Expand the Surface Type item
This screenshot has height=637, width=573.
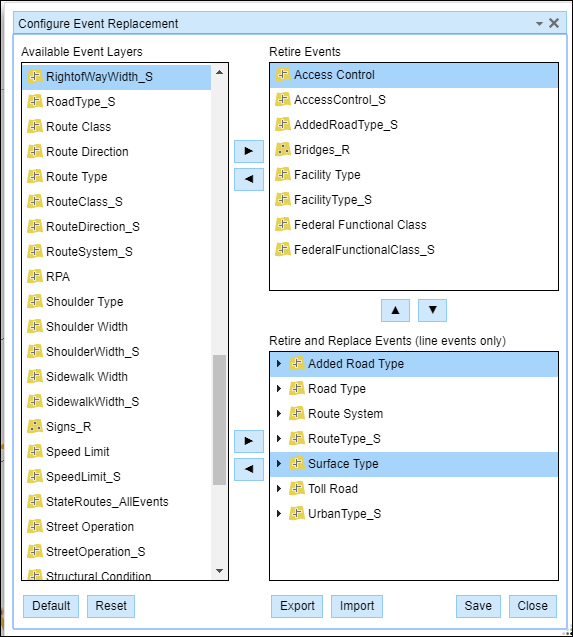click(x=279, y=464)
